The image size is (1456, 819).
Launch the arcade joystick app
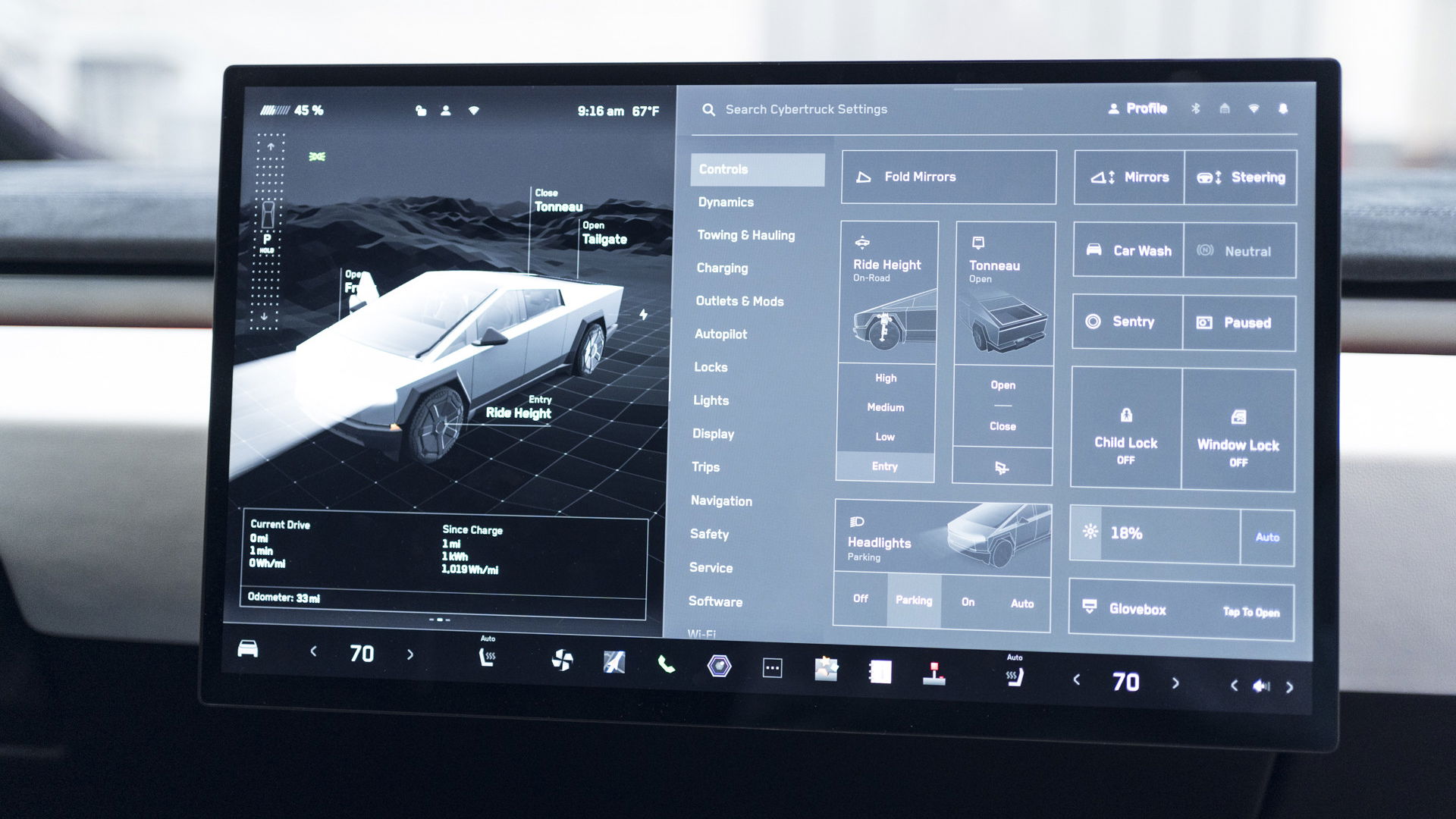tap(934, 673)
